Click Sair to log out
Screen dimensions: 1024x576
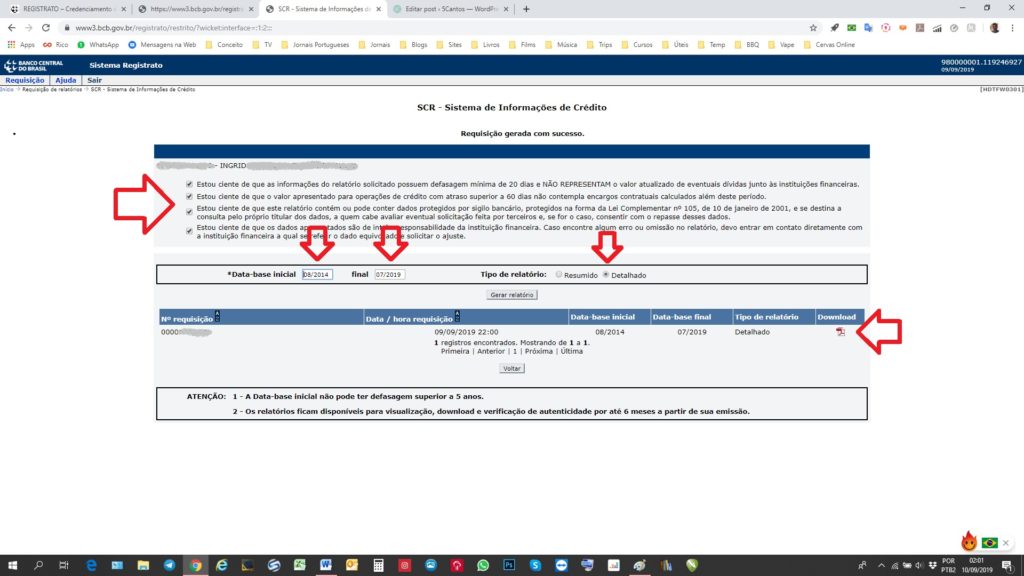tap(95, 80)
